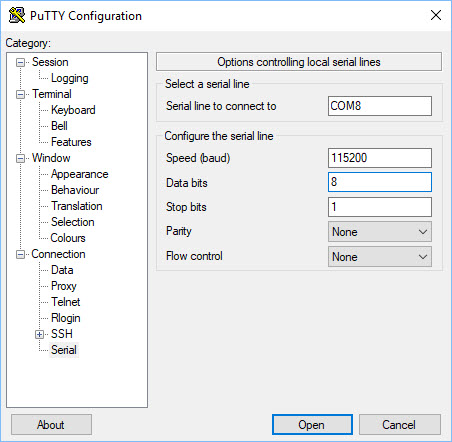The image size is (452, 442).
Task: Select the Telnet category
Action: coord(66,302)
